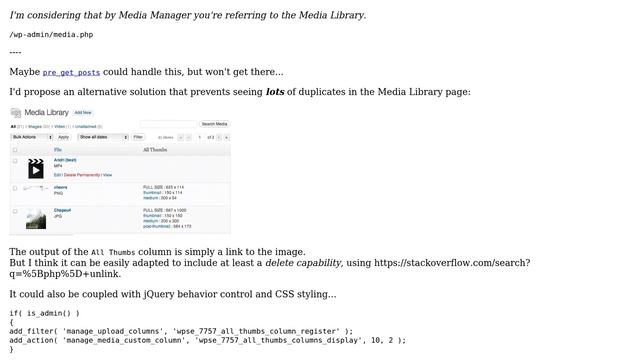Click the if( is_admin() ) code line
640x360 pixels.
(44, 313)
